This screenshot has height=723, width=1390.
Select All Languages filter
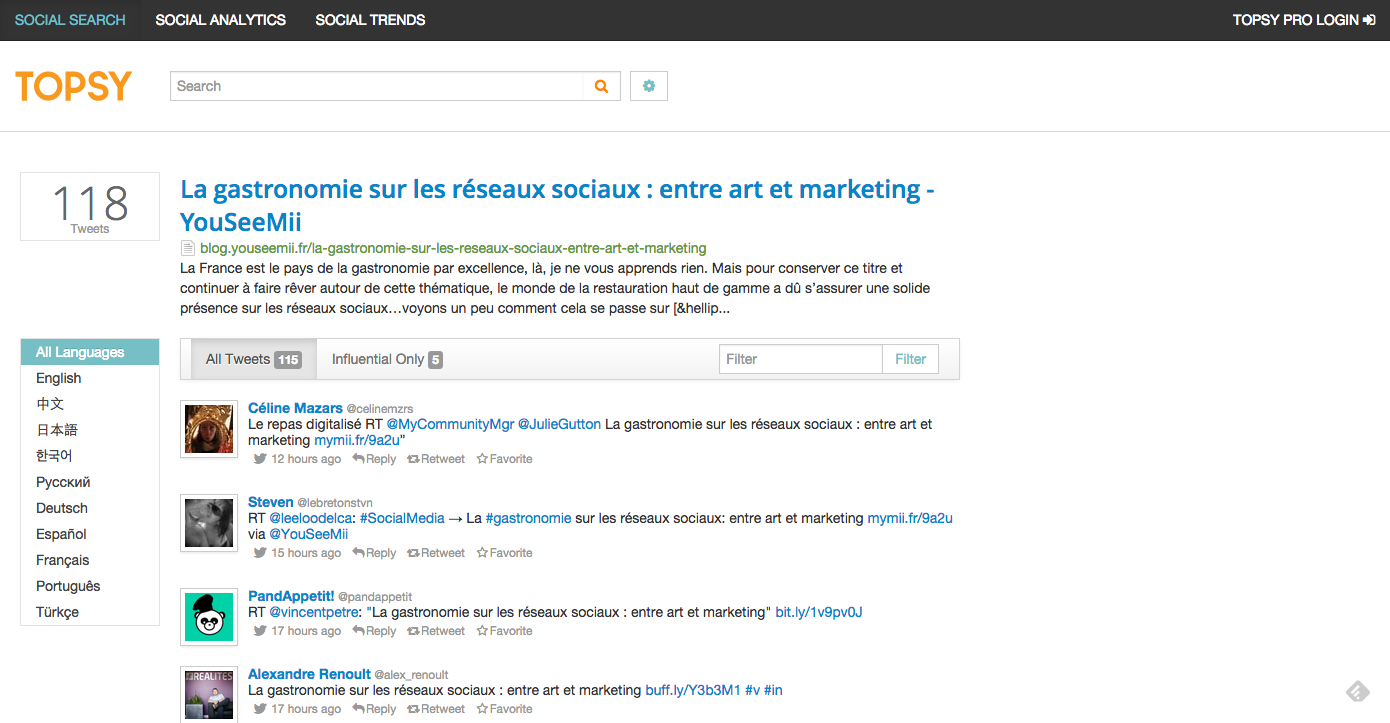90,352
